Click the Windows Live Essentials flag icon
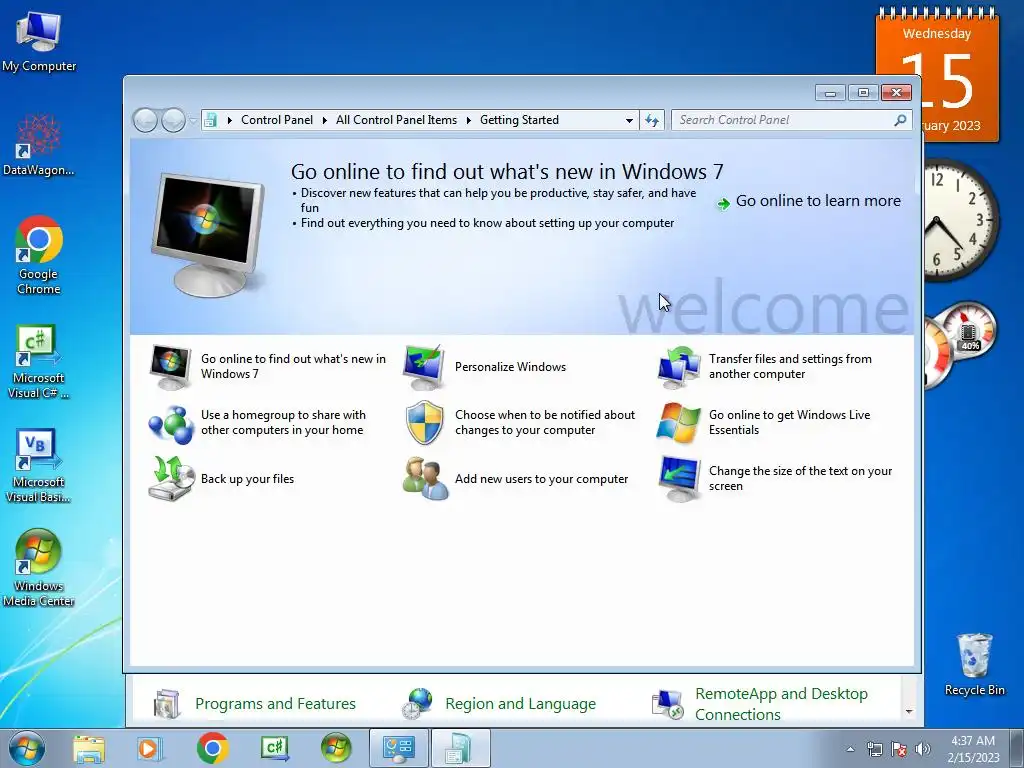This screenshot has height=768, width=1024. pyautogui.click(x=679, y=423)
